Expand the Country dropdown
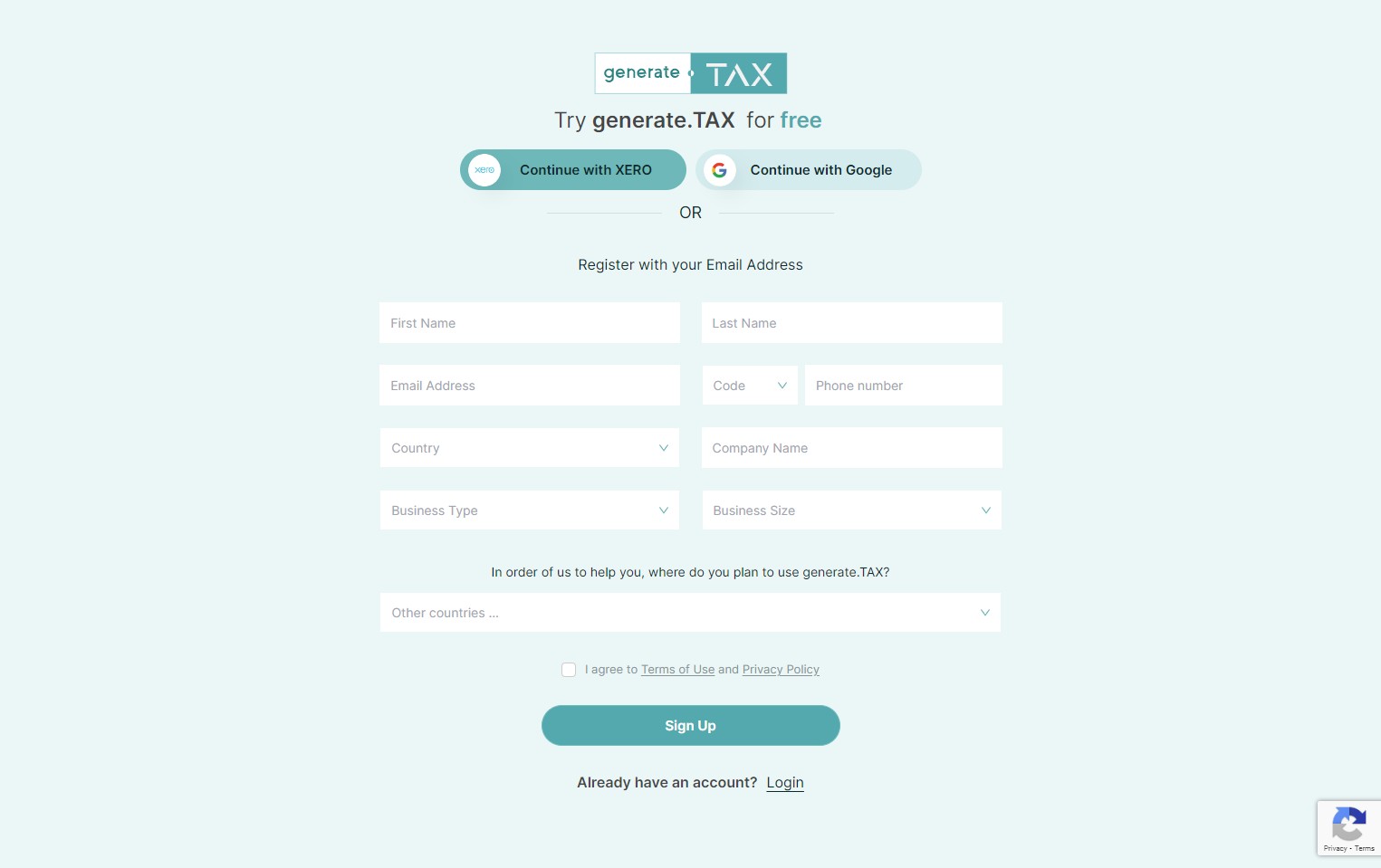This screenshot has width=1381, height=868. 529,448
